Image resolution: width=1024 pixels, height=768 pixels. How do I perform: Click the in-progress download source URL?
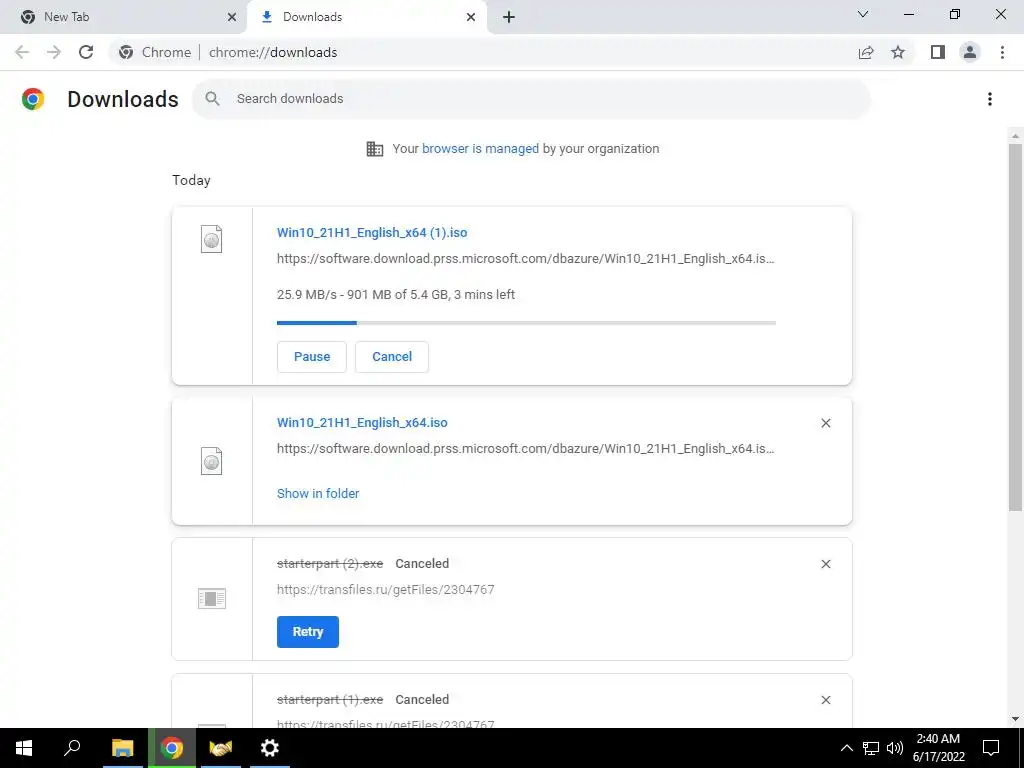tap(526, 259)
